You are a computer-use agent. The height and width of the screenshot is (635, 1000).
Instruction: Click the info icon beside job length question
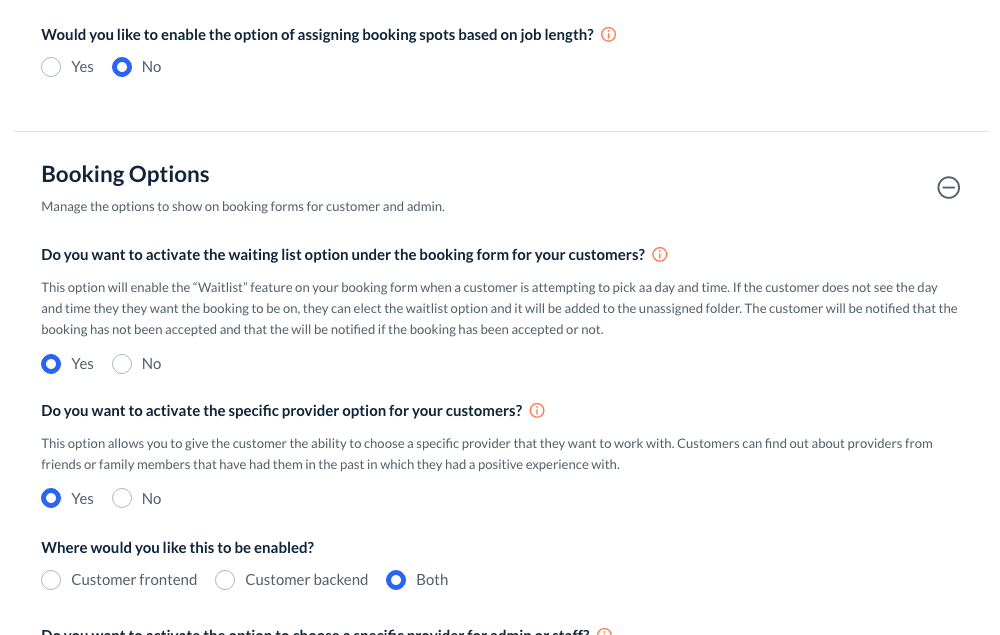coord(608,35)
